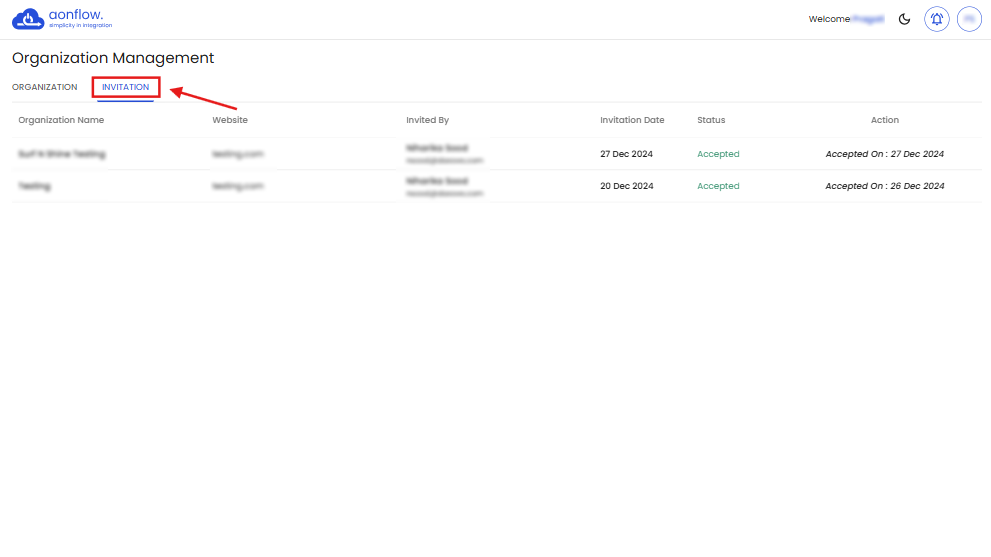This screenshot has width=991, height=557.
Task: Select the 'Accepted On : 27 Dec 2024' text
Action: 884,154
